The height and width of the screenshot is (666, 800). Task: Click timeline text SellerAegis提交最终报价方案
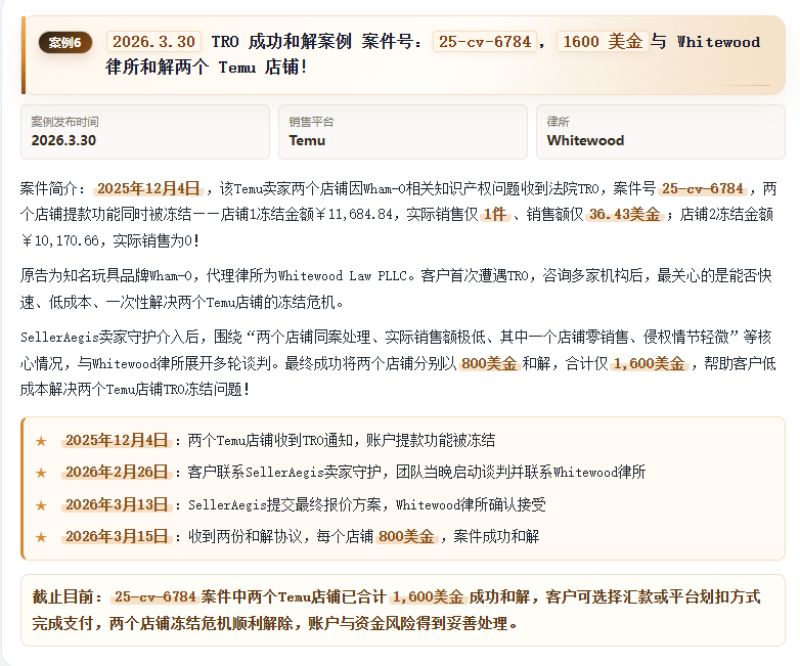tap(284, 505)
